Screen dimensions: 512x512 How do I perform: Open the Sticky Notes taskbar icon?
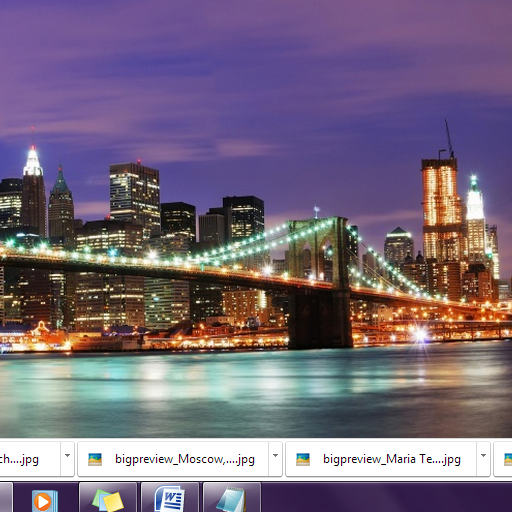[x=108, y=497]
